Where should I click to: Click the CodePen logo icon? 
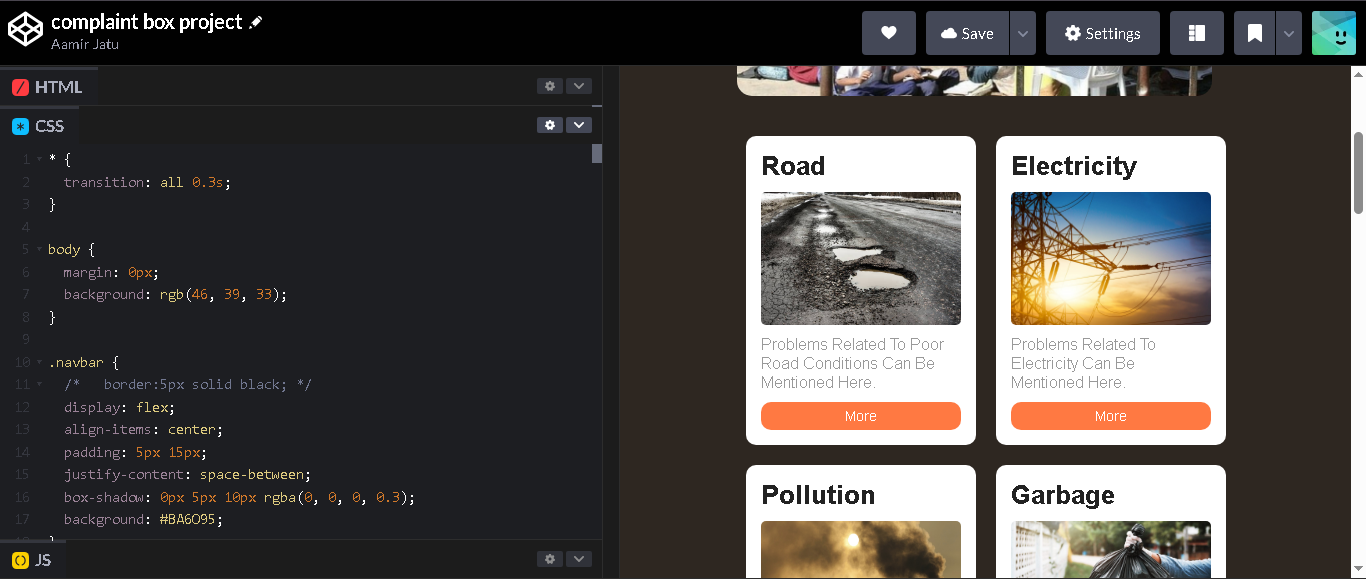(25, 30)
